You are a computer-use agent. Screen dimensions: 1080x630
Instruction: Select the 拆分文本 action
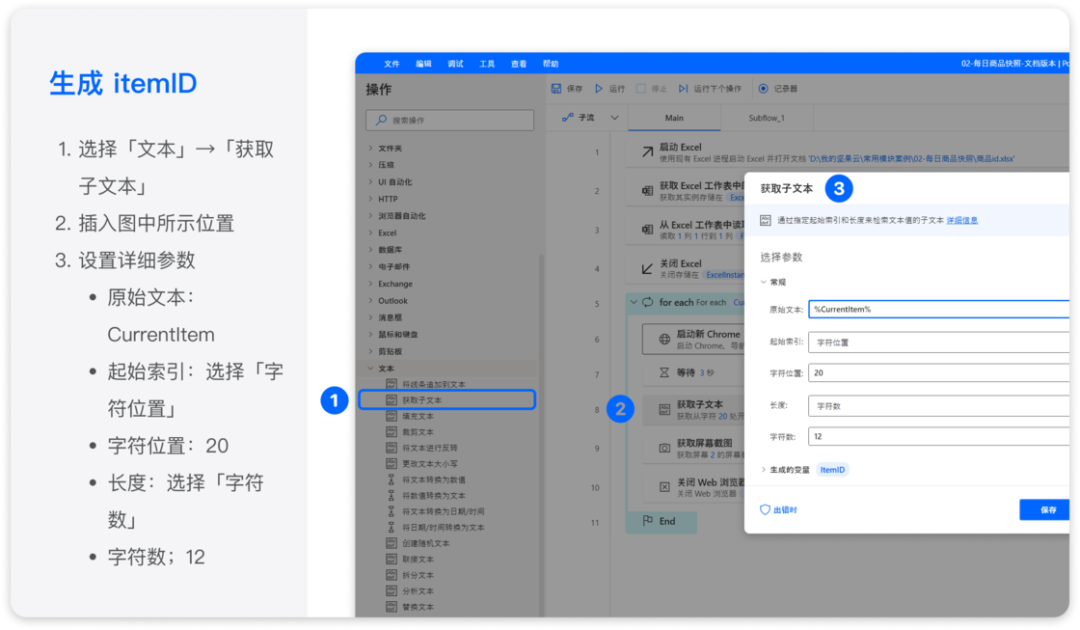[x=418, y=575]
